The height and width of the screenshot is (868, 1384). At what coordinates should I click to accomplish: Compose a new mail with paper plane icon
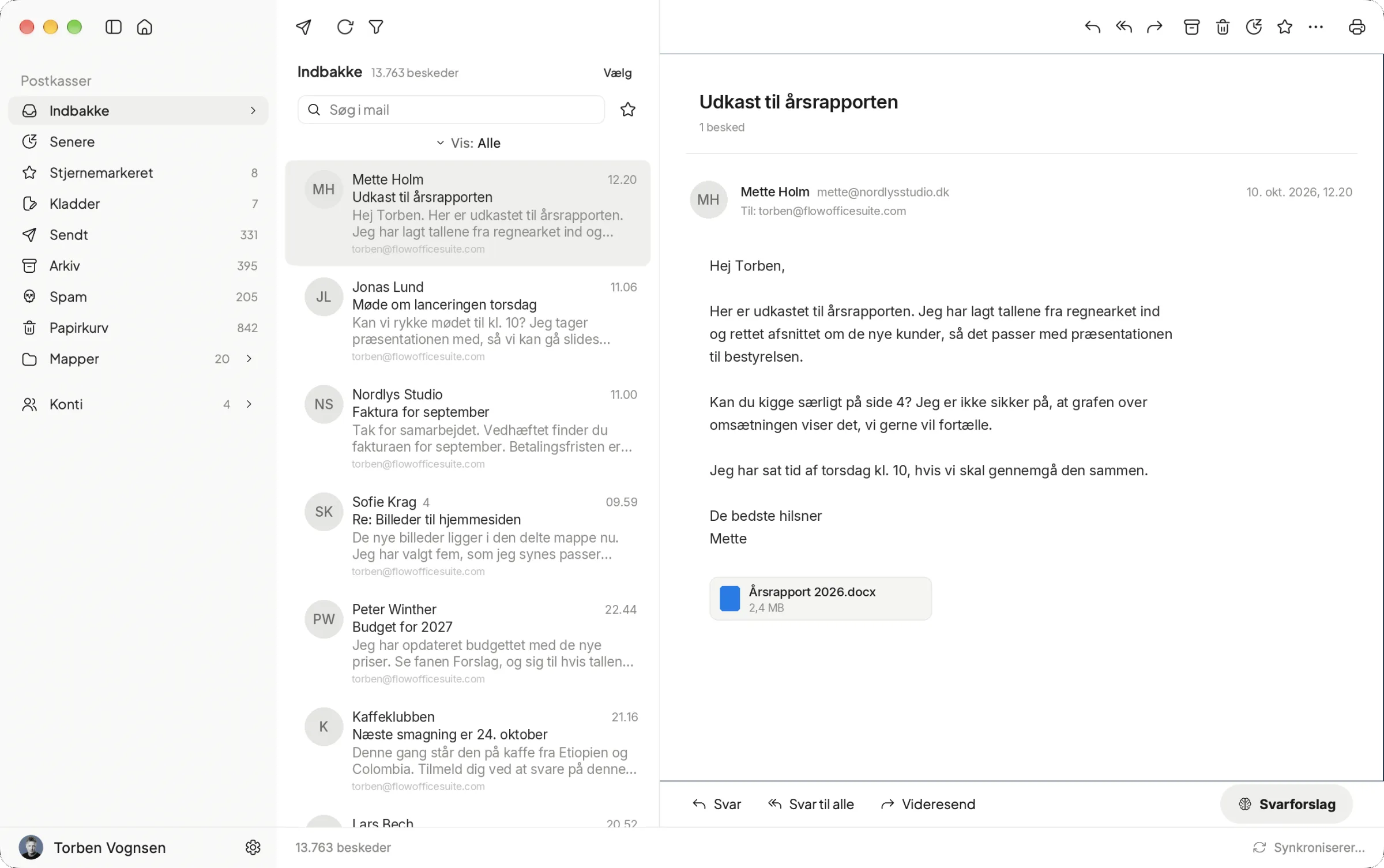pyautogui.click(x=304, y=27)
